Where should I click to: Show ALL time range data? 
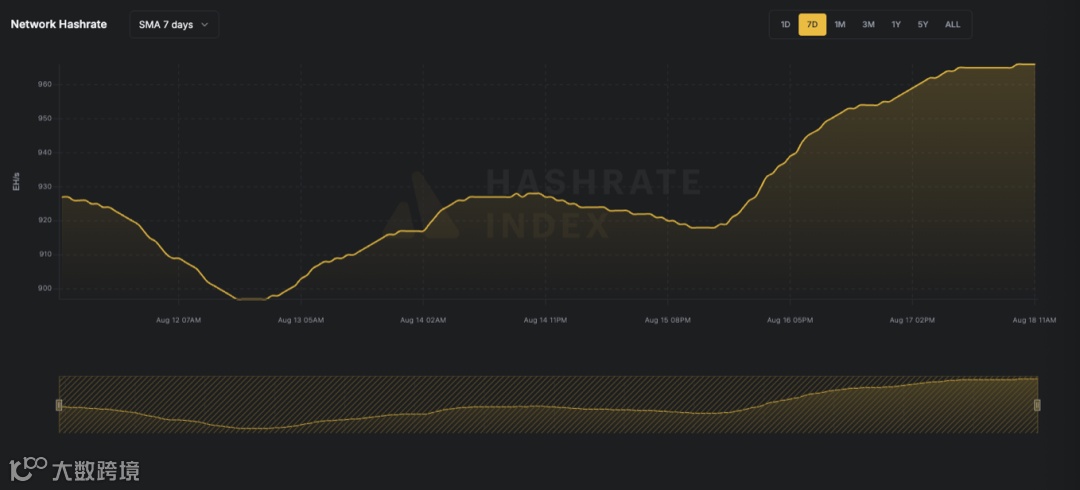point(953,25)
